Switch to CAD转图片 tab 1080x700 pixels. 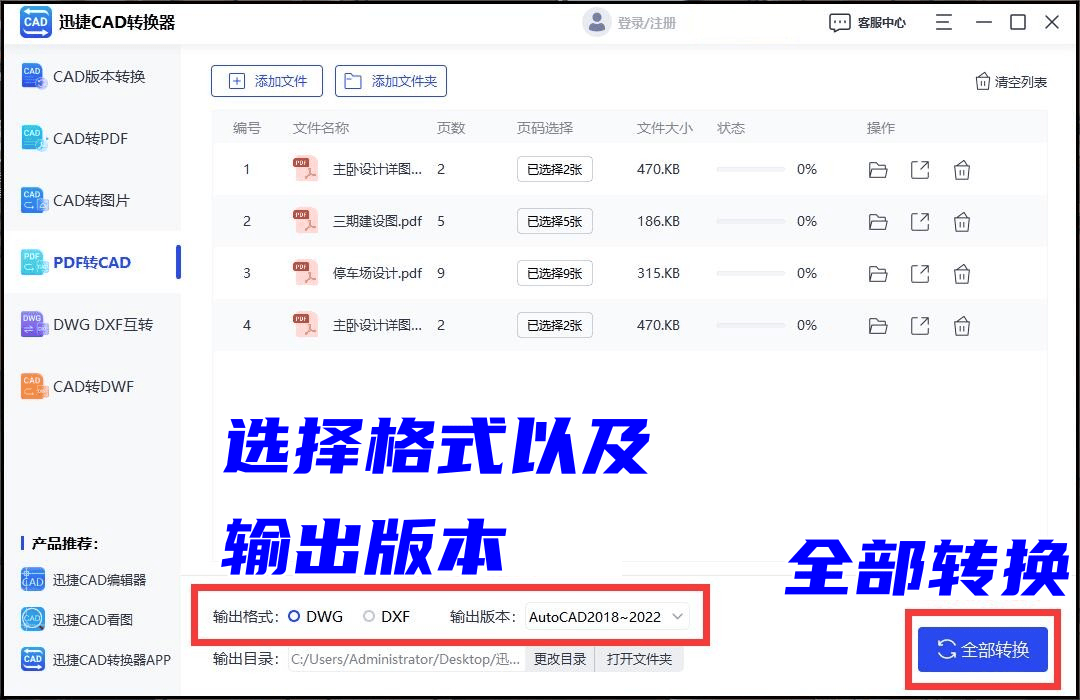(x=92, y=200)
